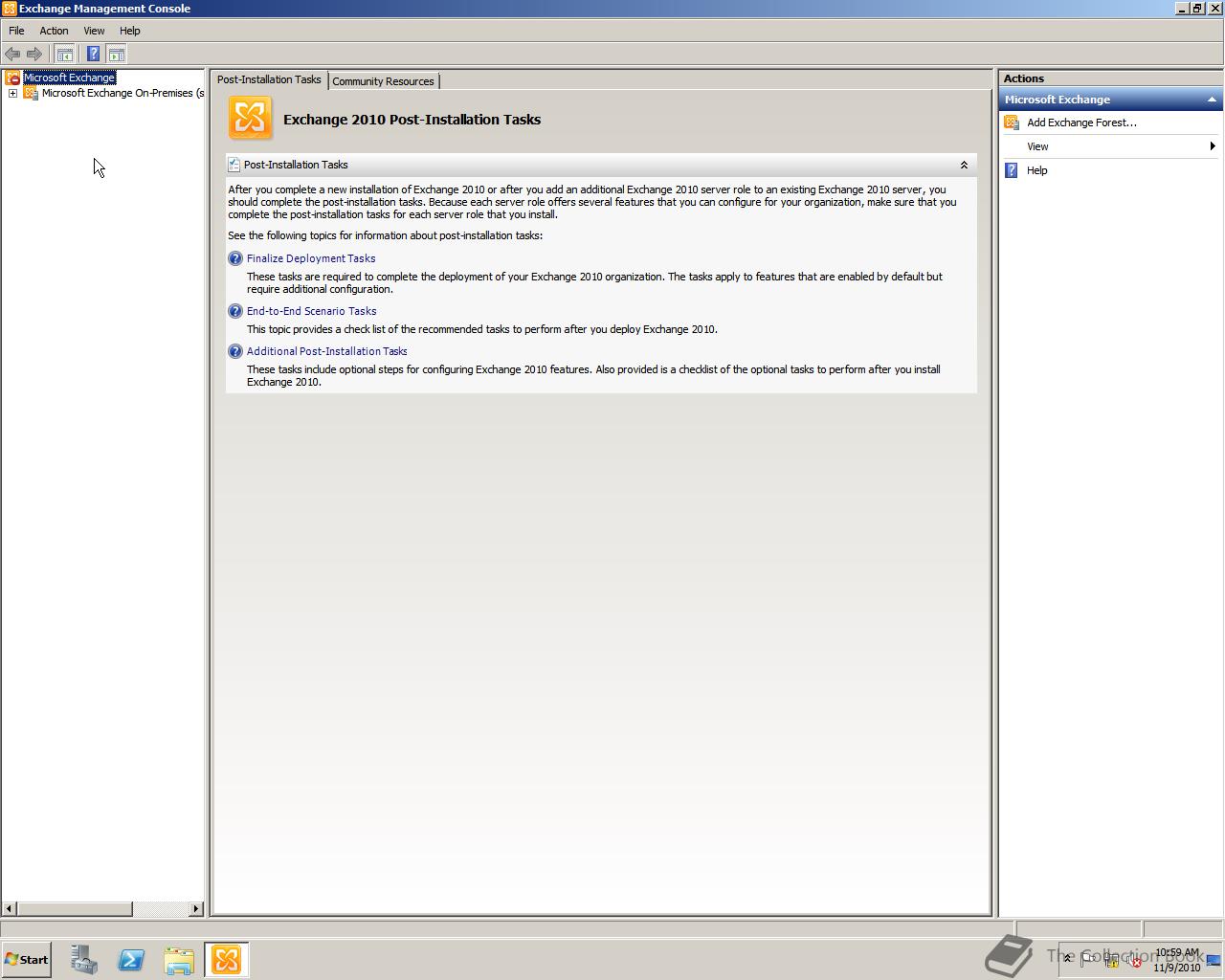1225x980 pixels.
Task: Minimize the Exchange Management Console window
Action: point(1182,9)
